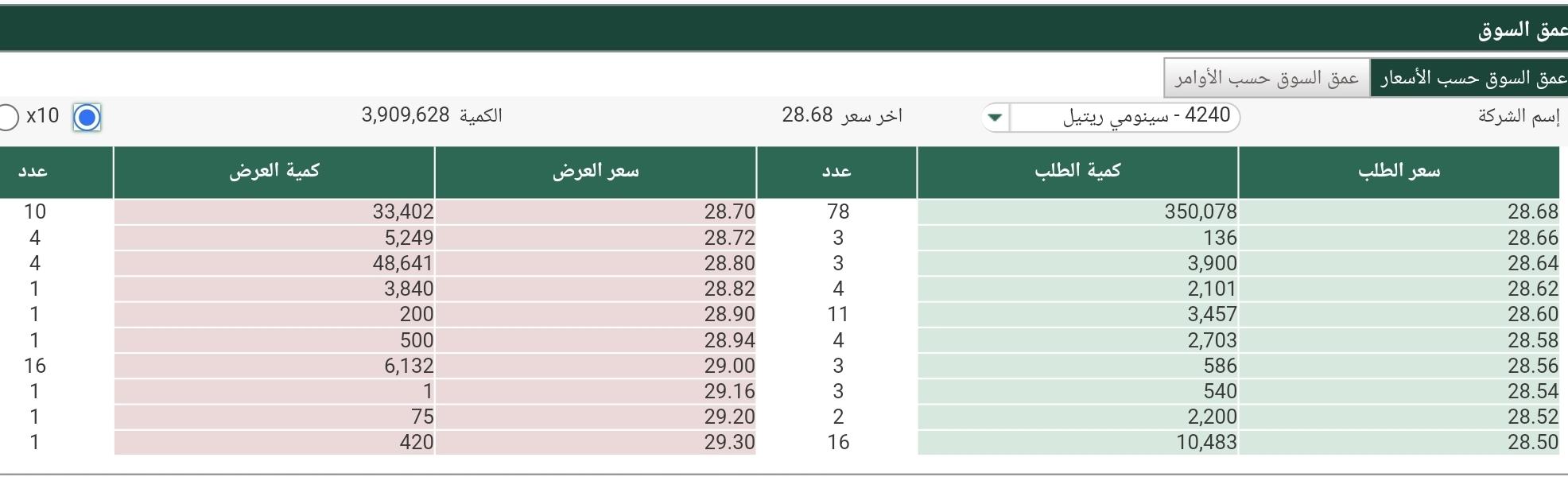The width and height of the screenshot is (1568, 477).
Task: Click bid price 28.68 cell
Action: pyautogui.click(x=1398, y=211)
